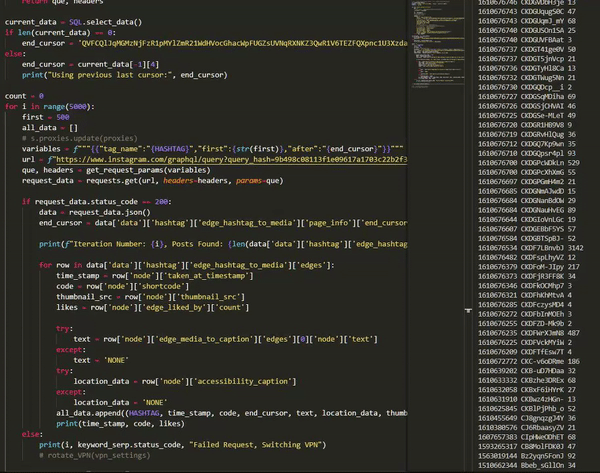
Task: Click the line 'end_cursor = current_data[-1][4]'
Action: (x=90, y=65)
